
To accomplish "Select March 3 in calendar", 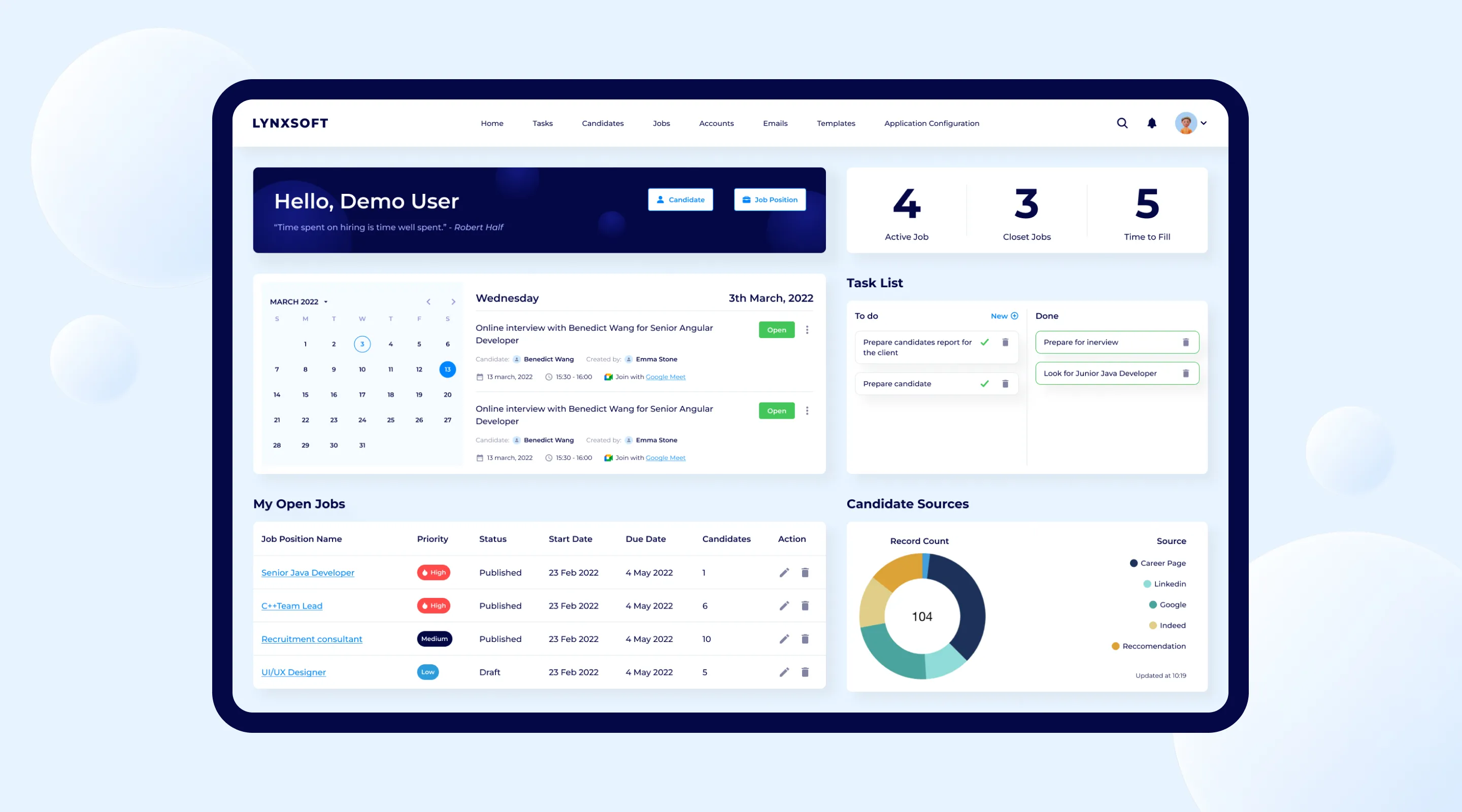I will click(362, 344).
